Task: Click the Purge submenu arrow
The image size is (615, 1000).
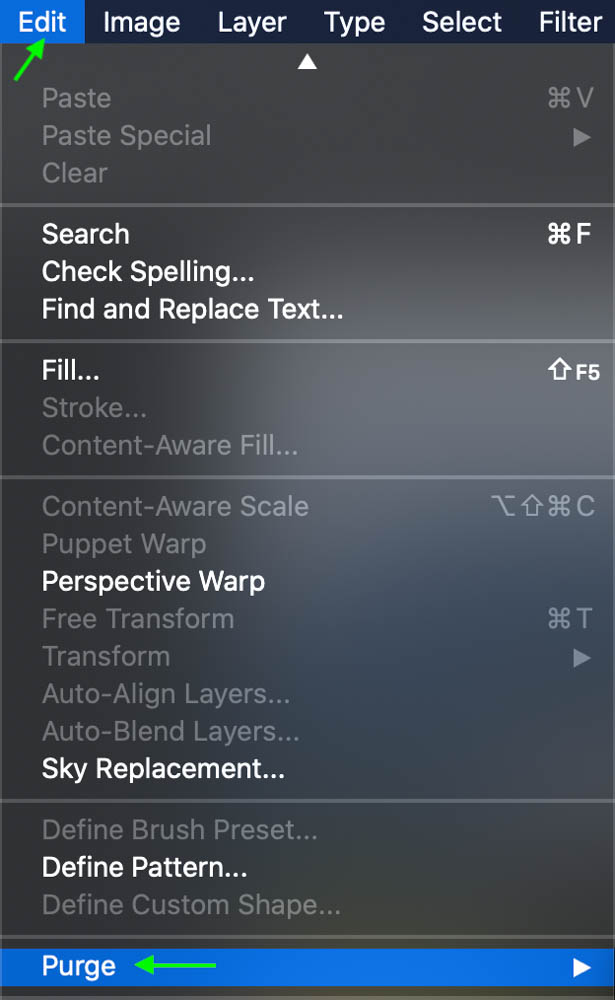Action: (581, 967)
